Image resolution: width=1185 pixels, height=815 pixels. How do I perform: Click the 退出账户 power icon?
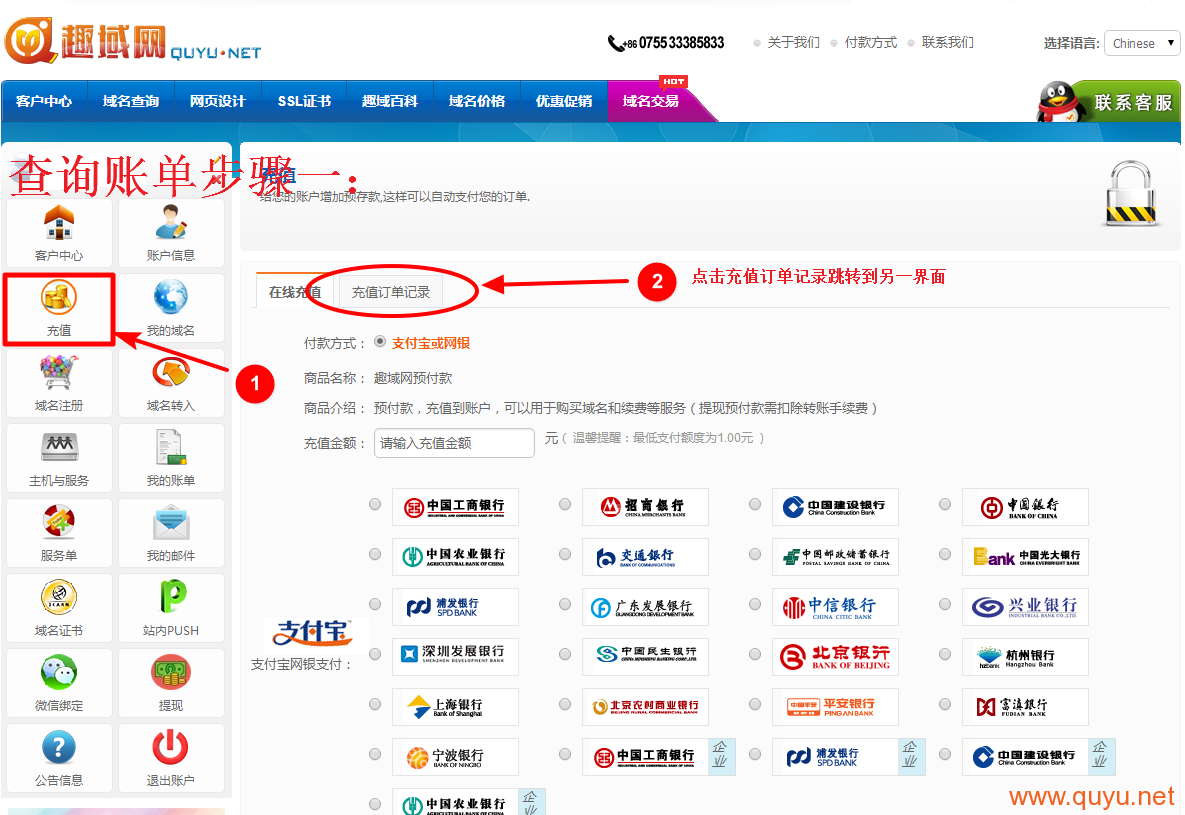tap(171, 747)
